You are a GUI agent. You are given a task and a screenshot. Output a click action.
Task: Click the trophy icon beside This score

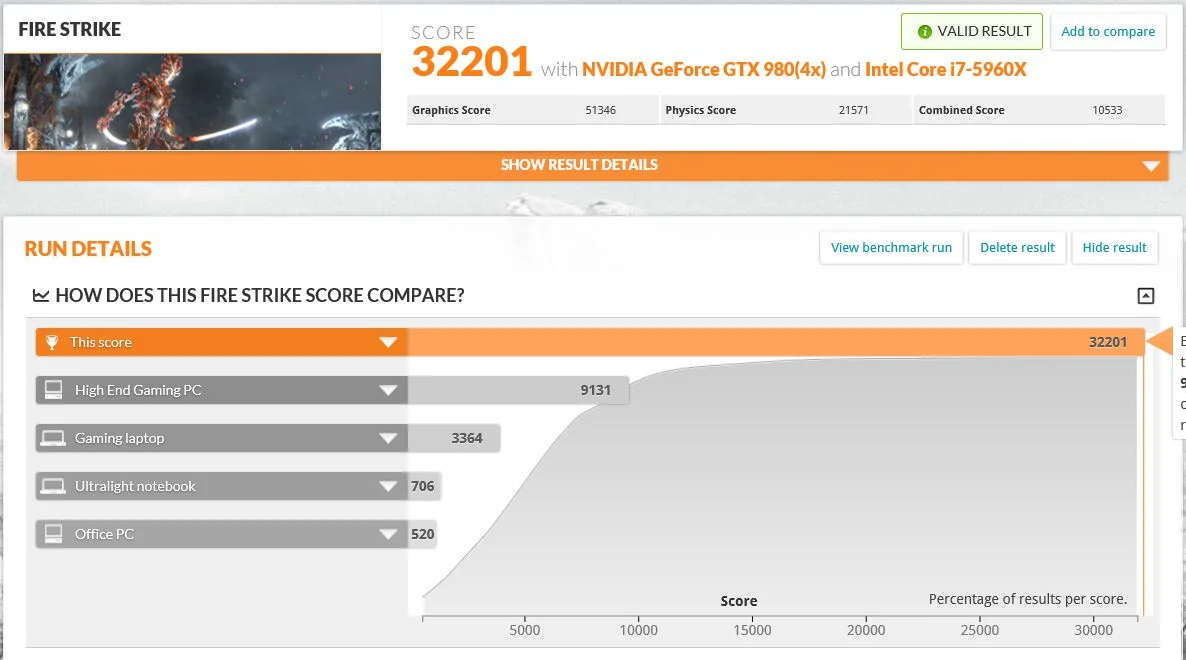click(51, 342)
